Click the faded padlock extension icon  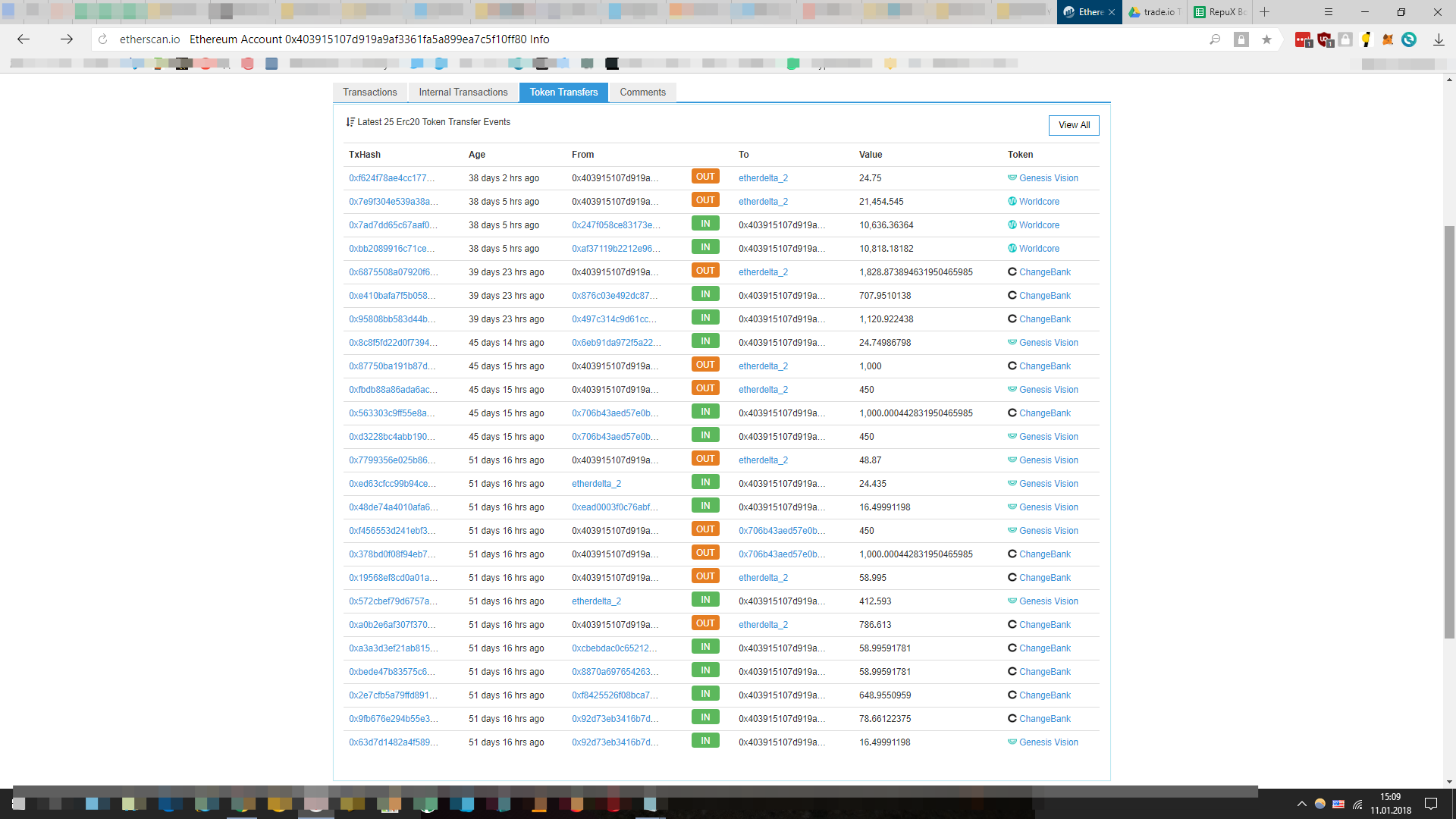(1345, 39)
